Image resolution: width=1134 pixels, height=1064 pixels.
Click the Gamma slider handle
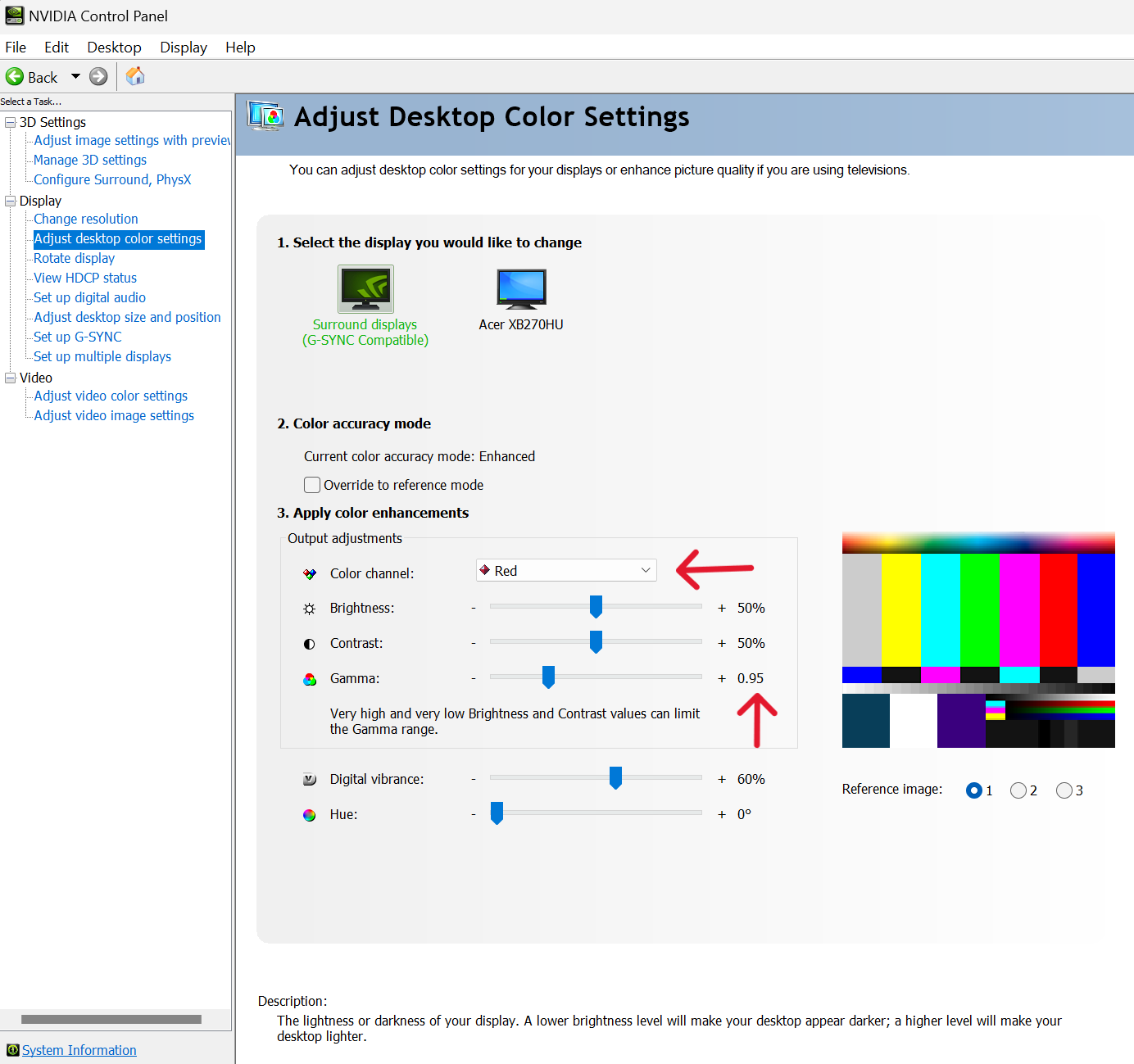pyautogui.click(x=547, y=677)
